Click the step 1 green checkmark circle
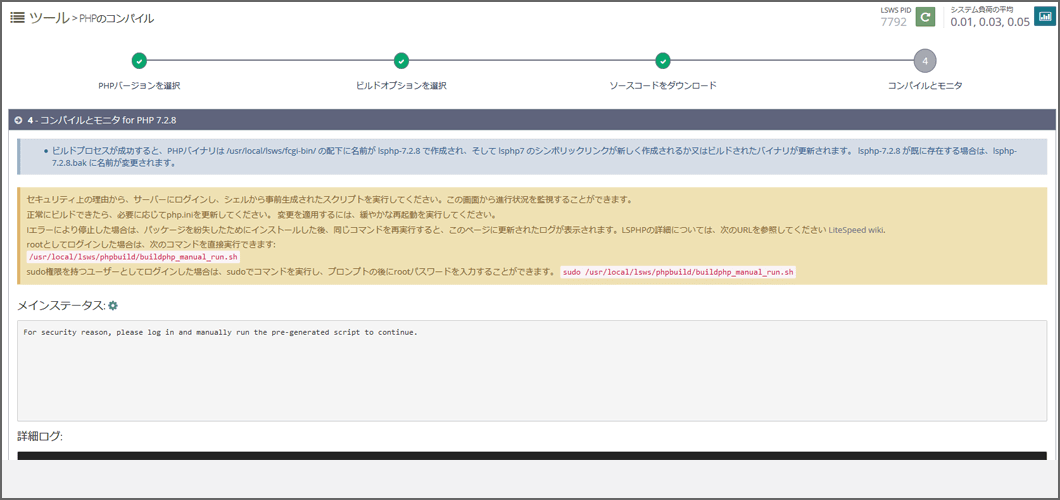Screen dimensions: 1060x500 click(139, 61)
